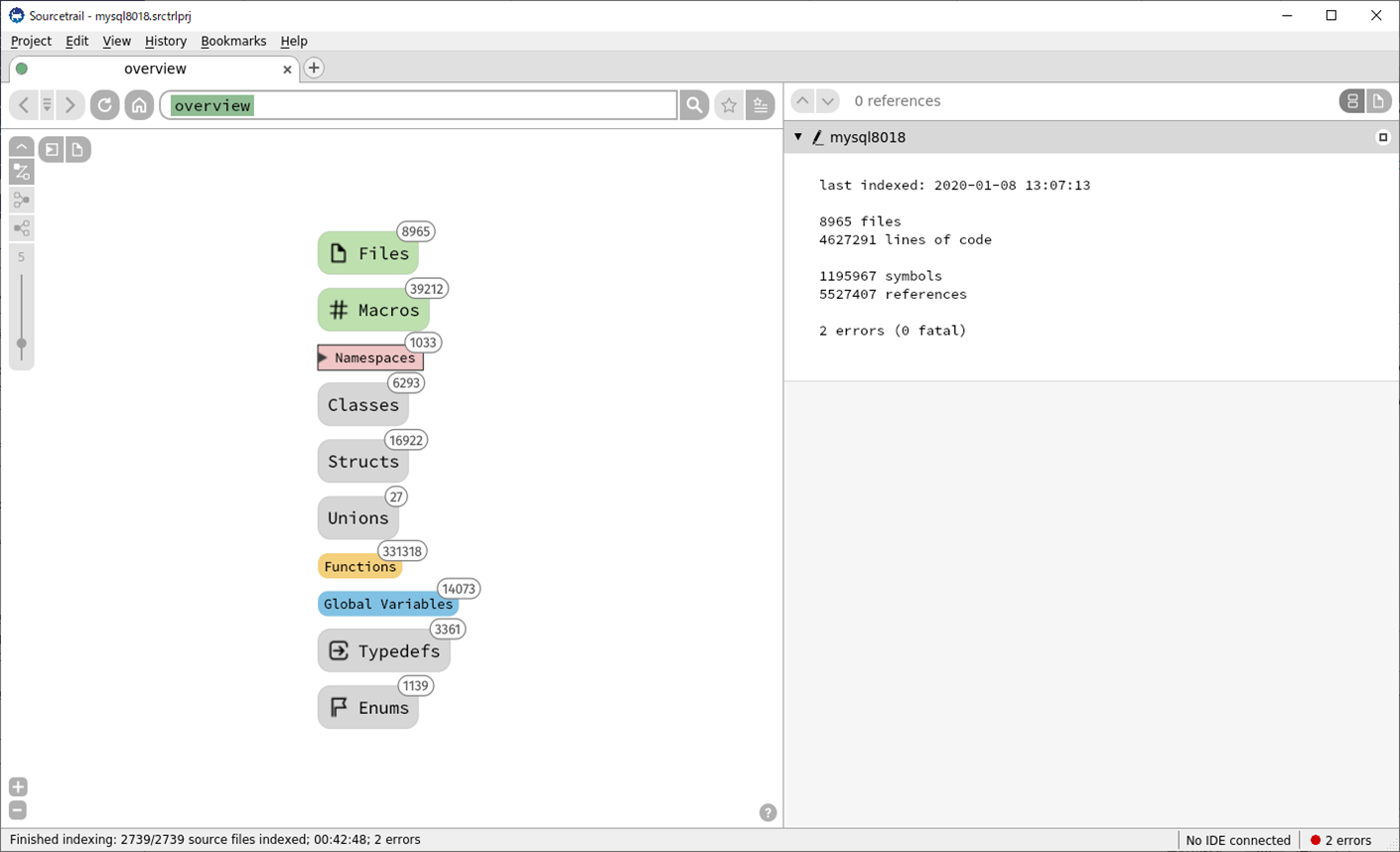Select the Global Variables node
The image size is (1400, 852).
click(387, 604)
